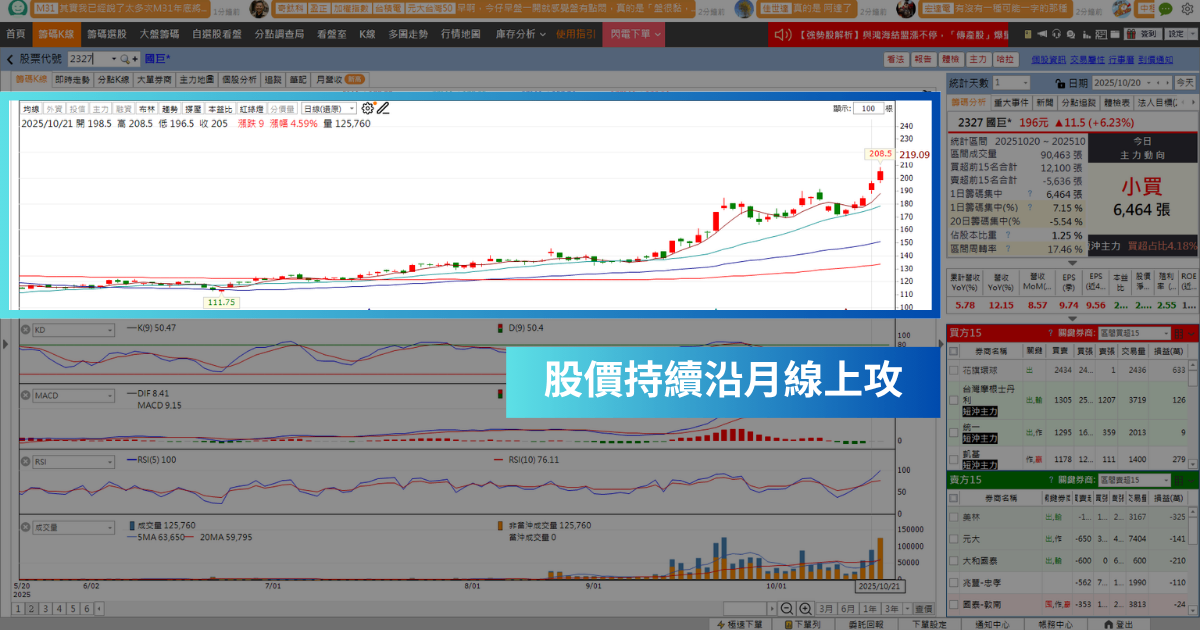
Task: Open chart settings gear icon
Action: click(367, 108)
